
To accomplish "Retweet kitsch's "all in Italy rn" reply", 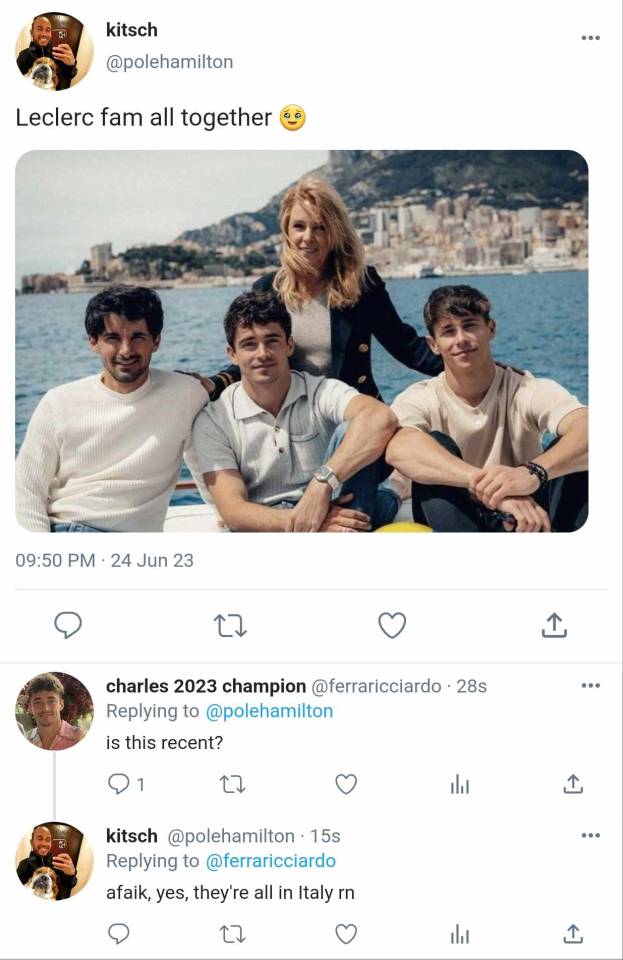I will click(x=232, y=934).
